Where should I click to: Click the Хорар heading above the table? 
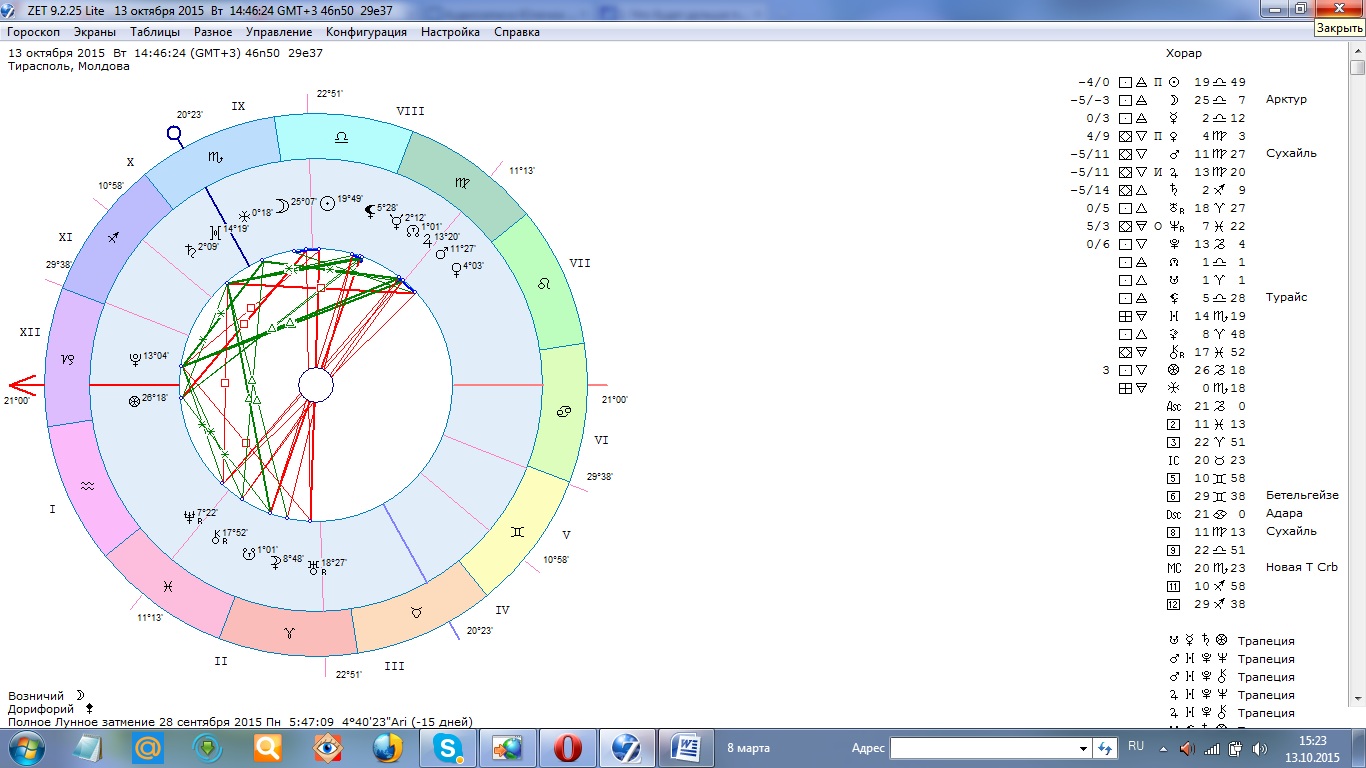[1183, 53]
